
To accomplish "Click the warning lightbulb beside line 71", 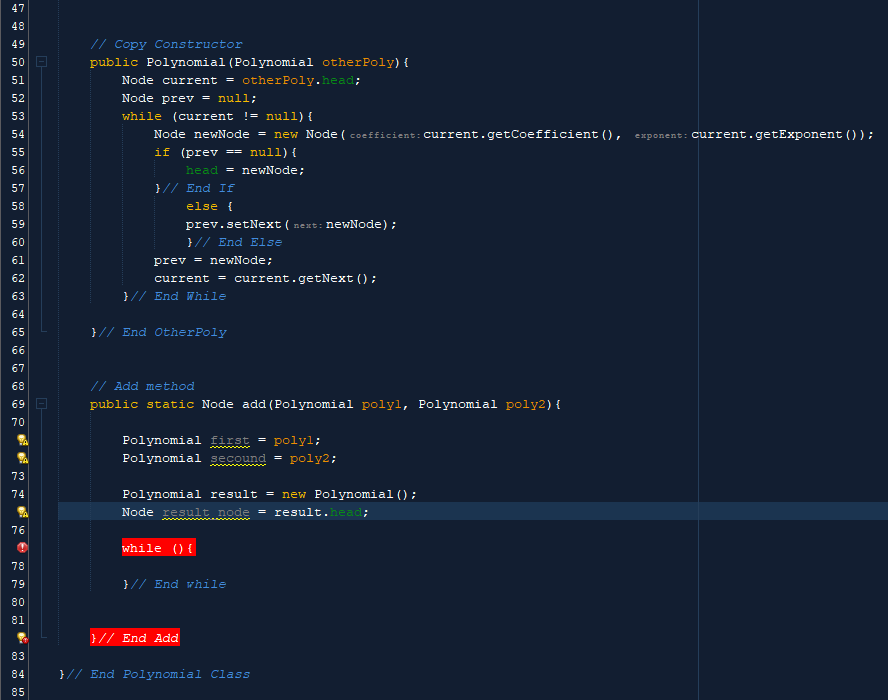I will (x=22, y=440).
